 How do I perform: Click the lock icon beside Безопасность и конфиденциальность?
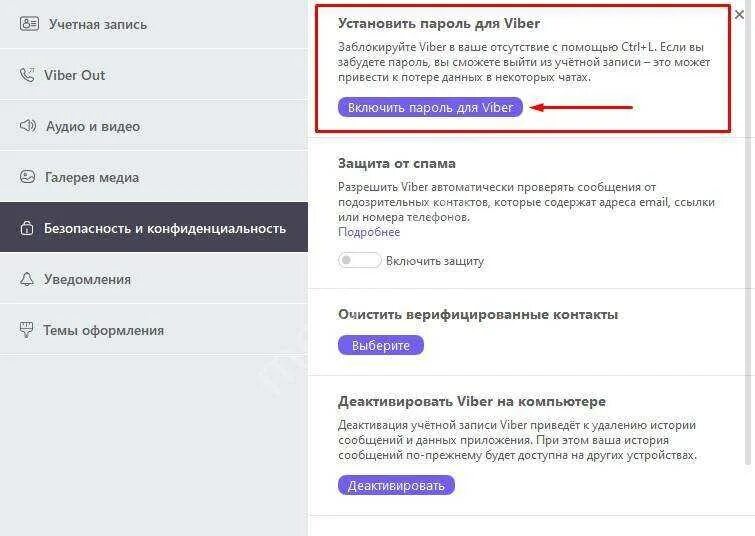point(26,227)
